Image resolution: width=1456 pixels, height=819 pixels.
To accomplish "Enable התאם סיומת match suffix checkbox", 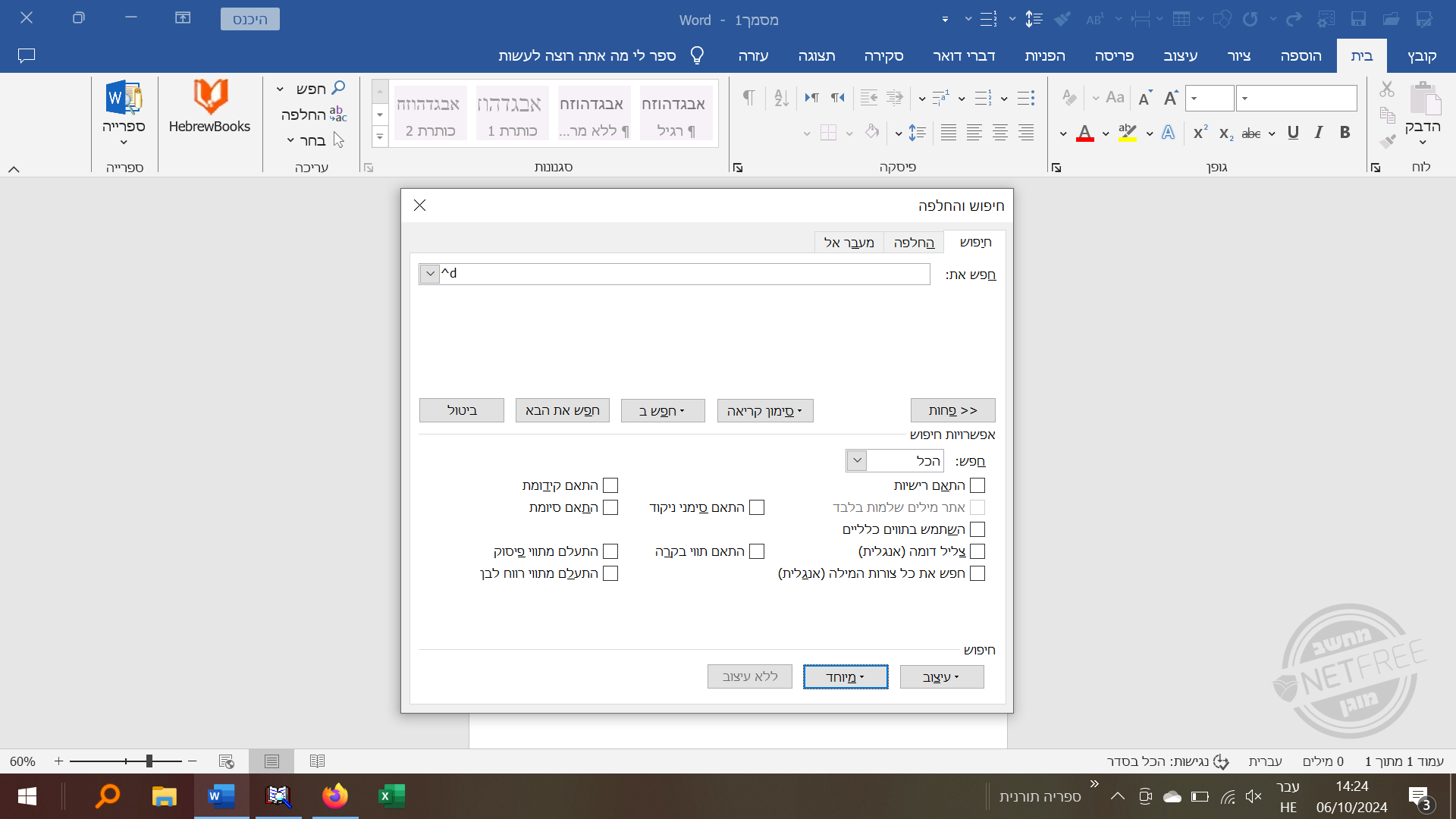I will 610,507.
